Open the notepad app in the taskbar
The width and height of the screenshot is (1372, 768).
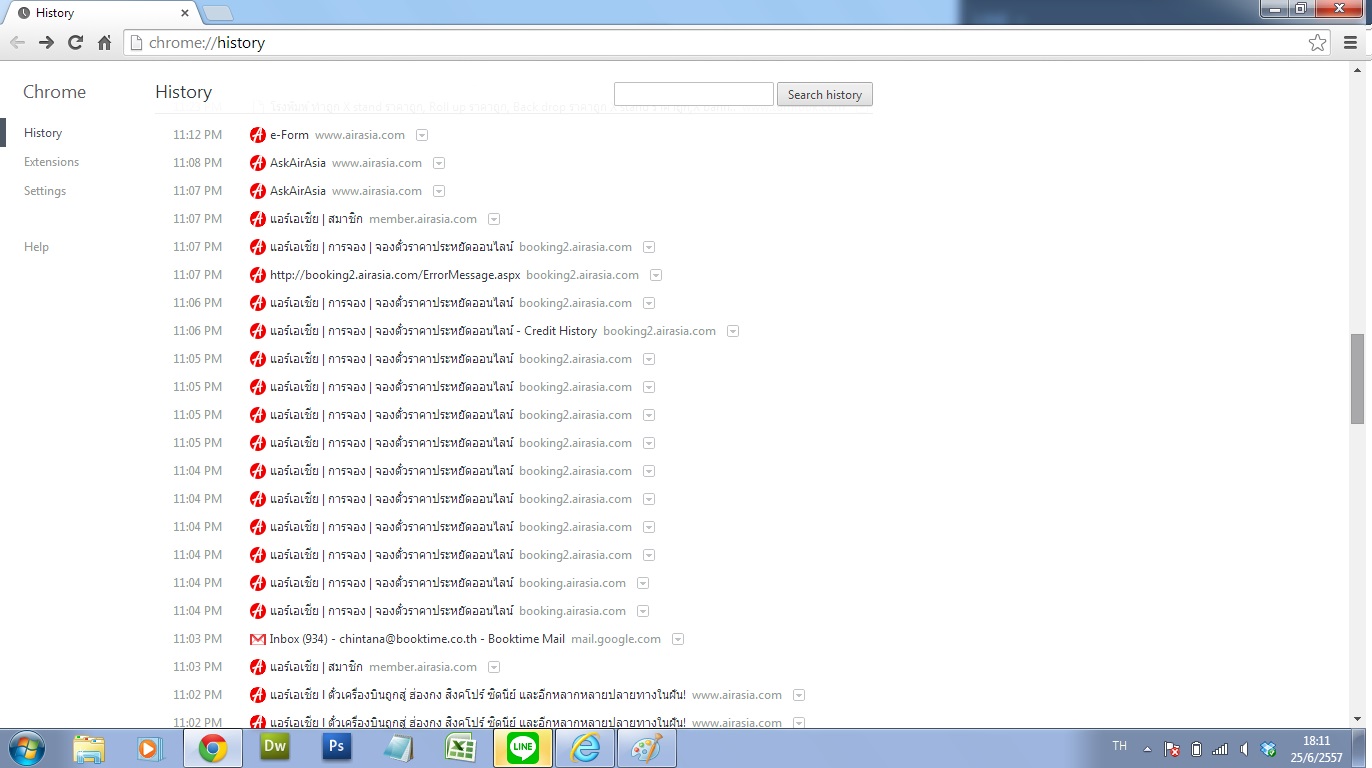click(398, 748)
